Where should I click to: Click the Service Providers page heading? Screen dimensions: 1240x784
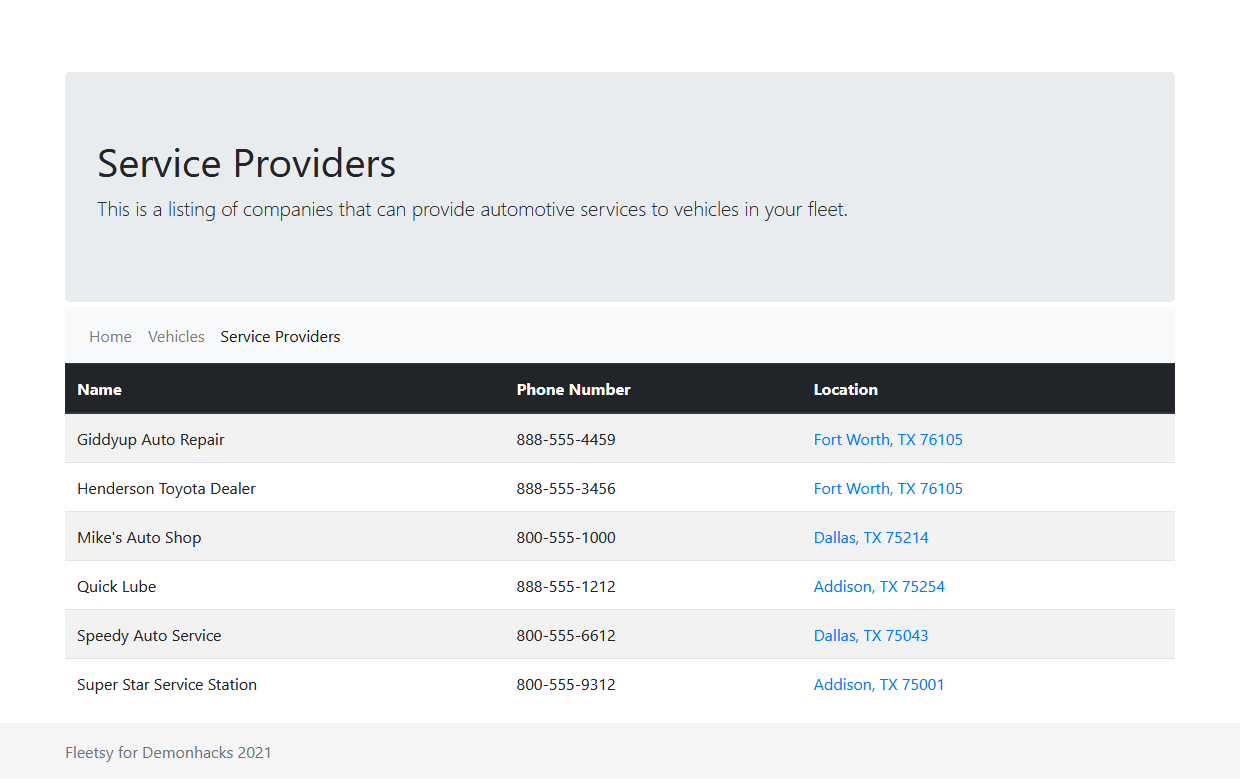click(246, 164)
